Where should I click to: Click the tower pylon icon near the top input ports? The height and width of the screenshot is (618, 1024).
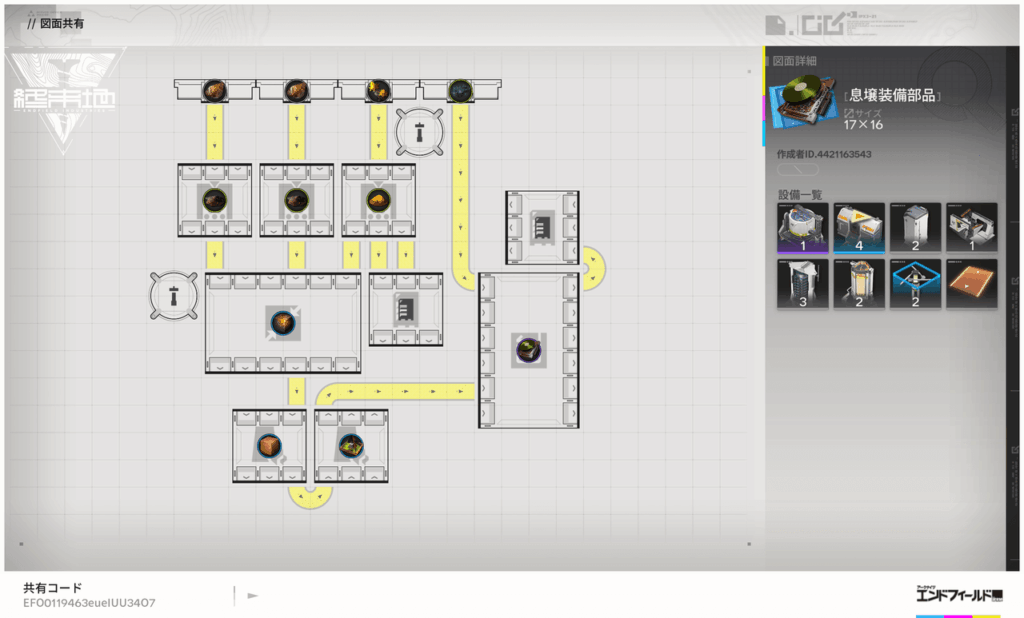pos(417,130)
